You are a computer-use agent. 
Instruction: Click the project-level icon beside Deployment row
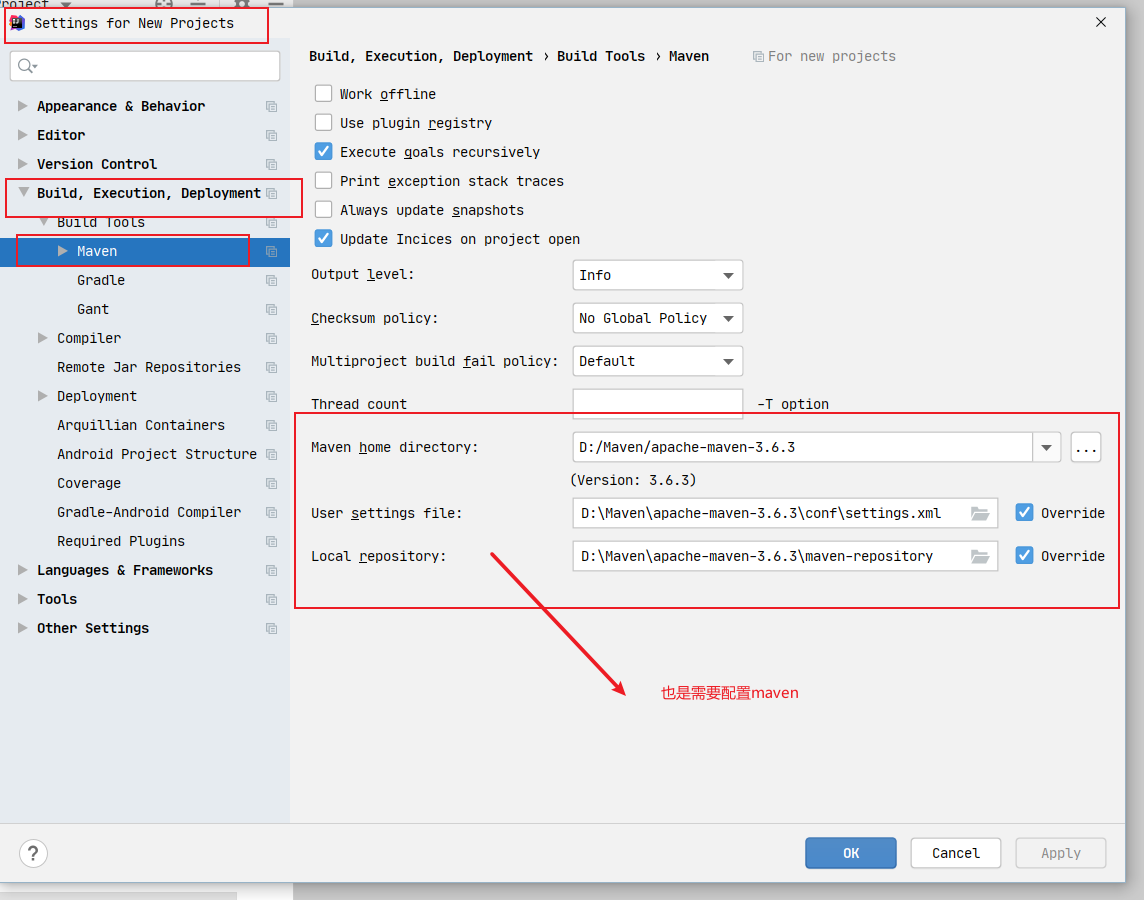271,397
